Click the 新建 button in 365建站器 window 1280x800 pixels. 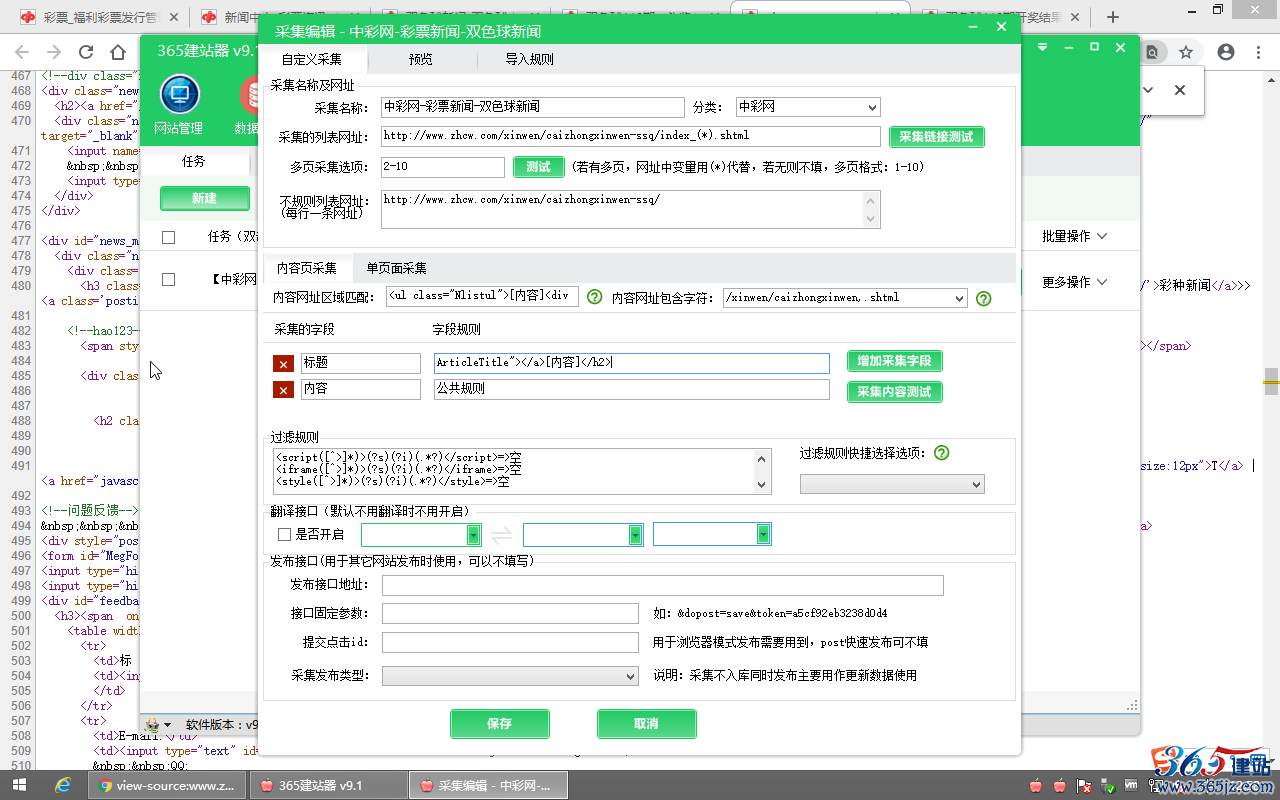204,199
